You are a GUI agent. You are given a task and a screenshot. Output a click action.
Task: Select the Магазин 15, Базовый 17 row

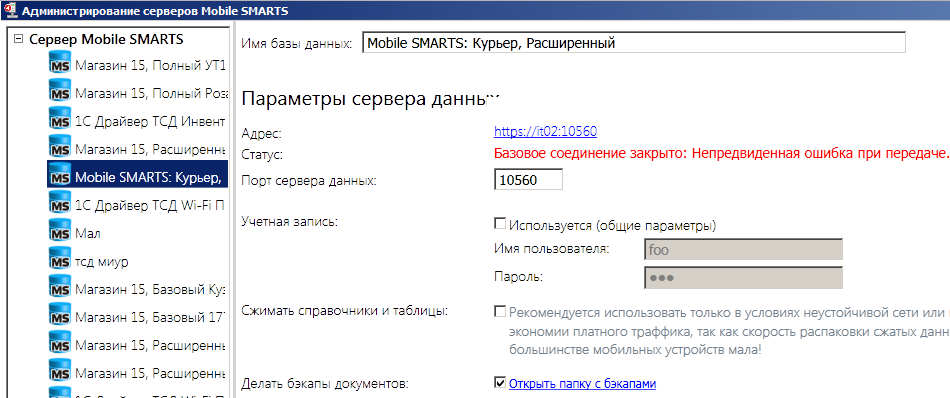138,316
